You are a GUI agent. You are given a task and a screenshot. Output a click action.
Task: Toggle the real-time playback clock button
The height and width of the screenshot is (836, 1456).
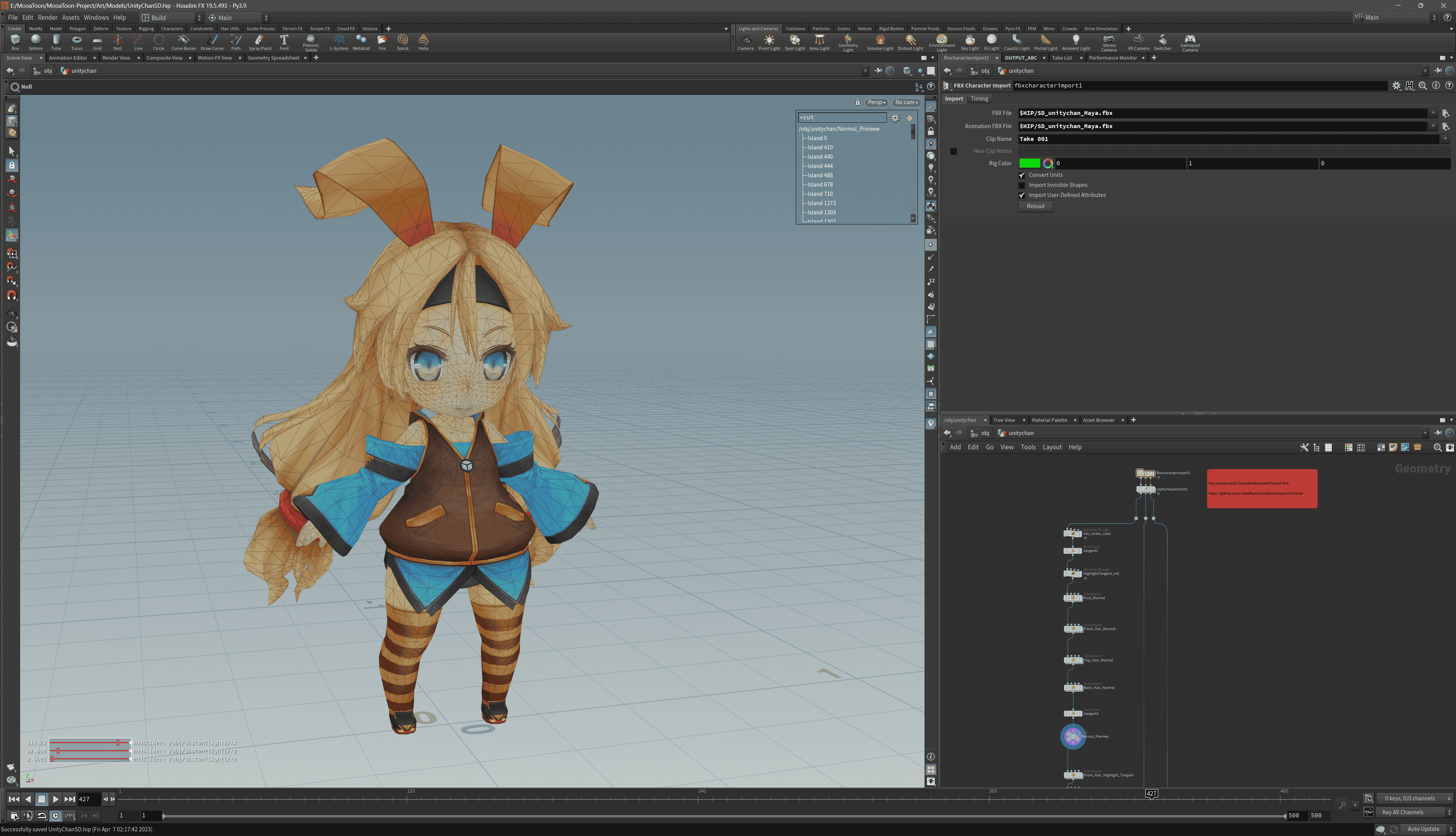(x=56, y=815)
